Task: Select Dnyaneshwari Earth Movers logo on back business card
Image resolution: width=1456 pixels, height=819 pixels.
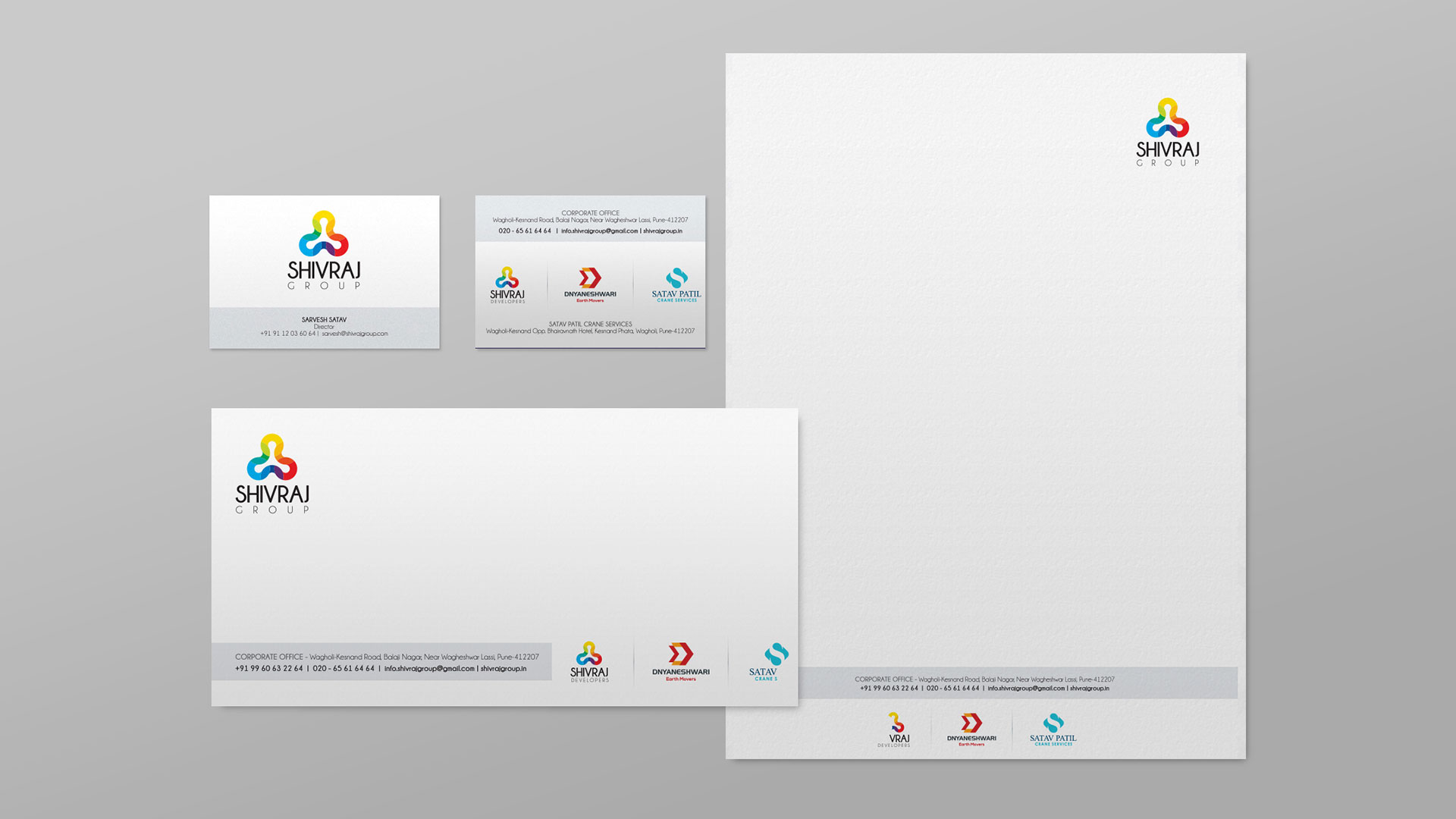Action: pos(590,285)
